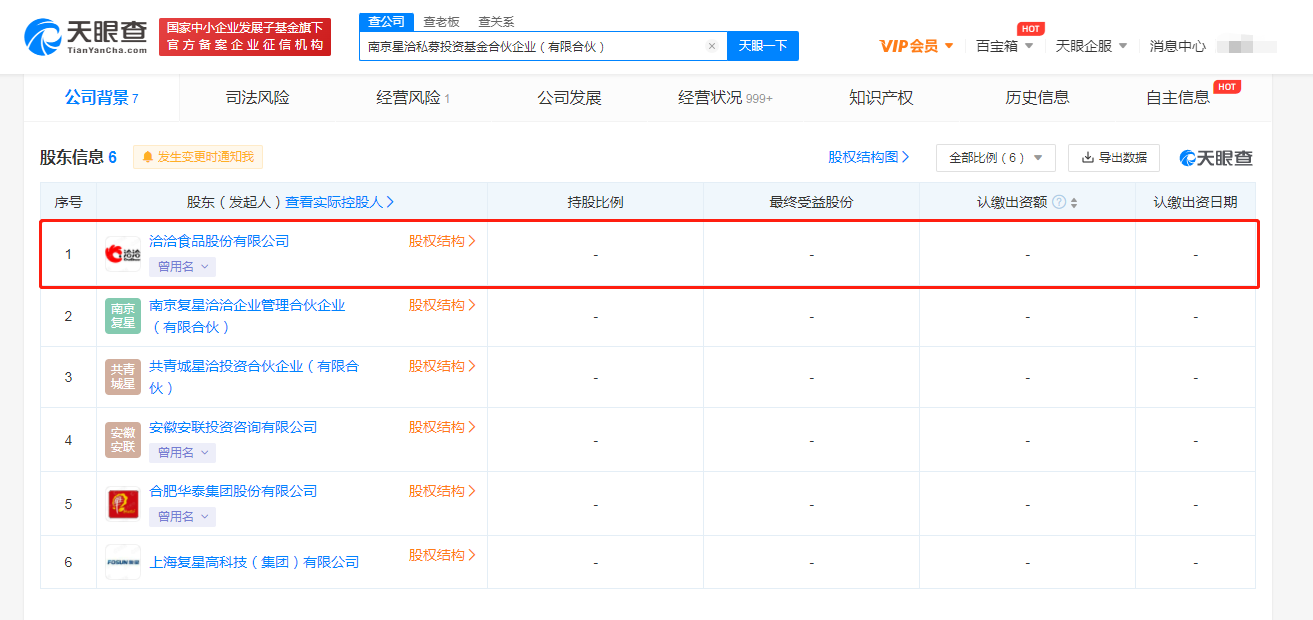Click the help icon beside 认缴出资额
This screenshot has width=1313, height=620.
tap(1059, 202)
